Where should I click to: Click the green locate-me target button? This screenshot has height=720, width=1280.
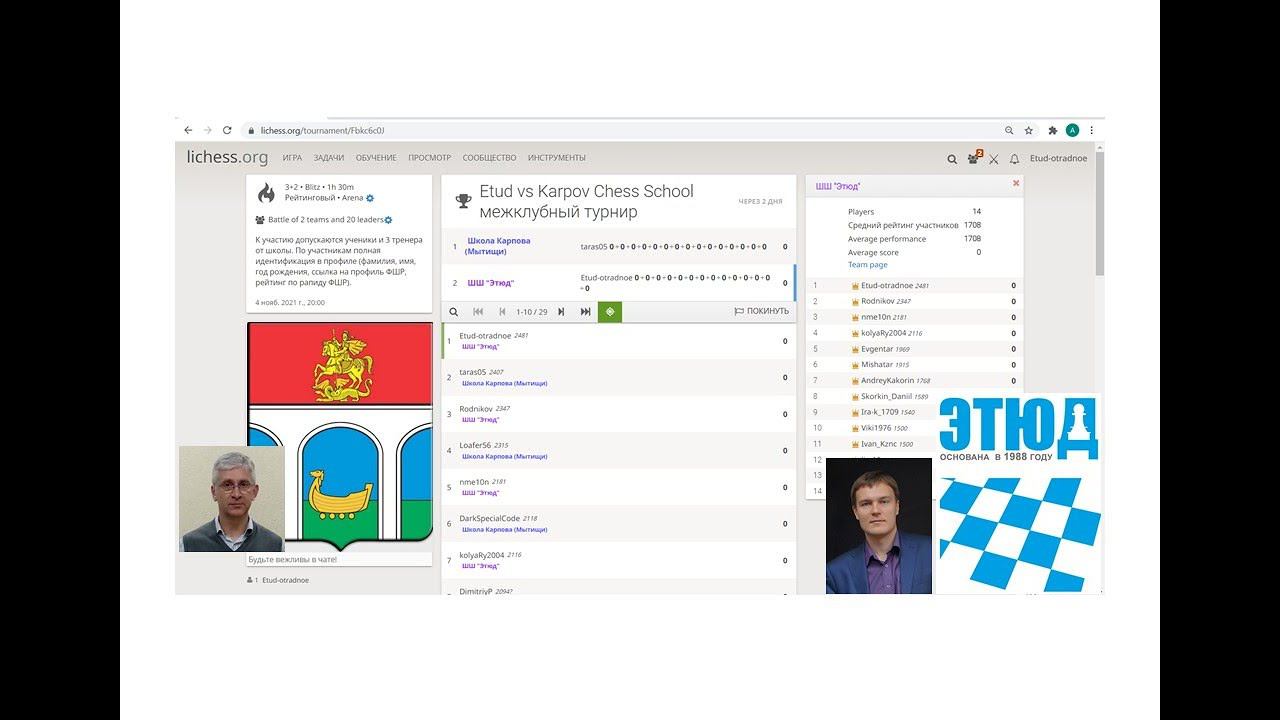[x=609, y=312]
